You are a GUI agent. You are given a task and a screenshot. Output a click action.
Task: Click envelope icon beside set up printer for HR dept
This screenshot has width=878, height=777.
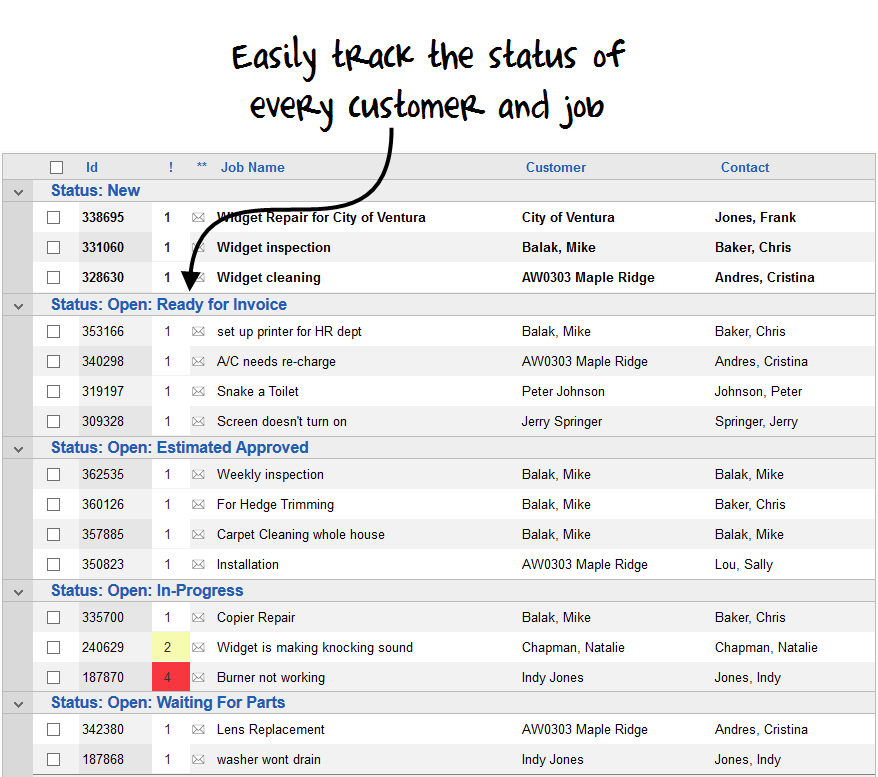pos(198,331)
